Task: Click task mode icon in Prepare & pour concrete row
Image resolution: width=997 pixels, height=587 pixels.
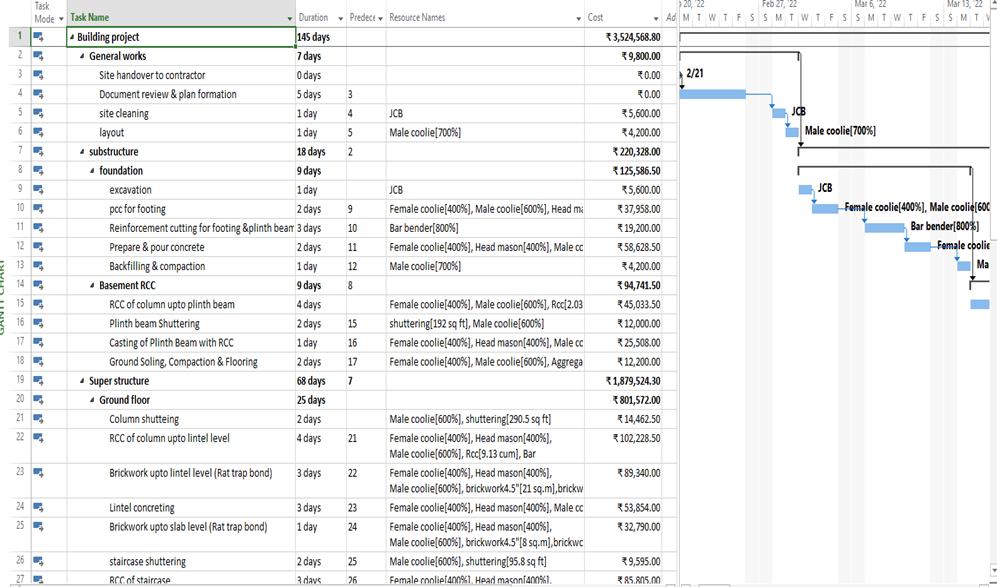Action: pyautogui.click(x=38, y=247)
